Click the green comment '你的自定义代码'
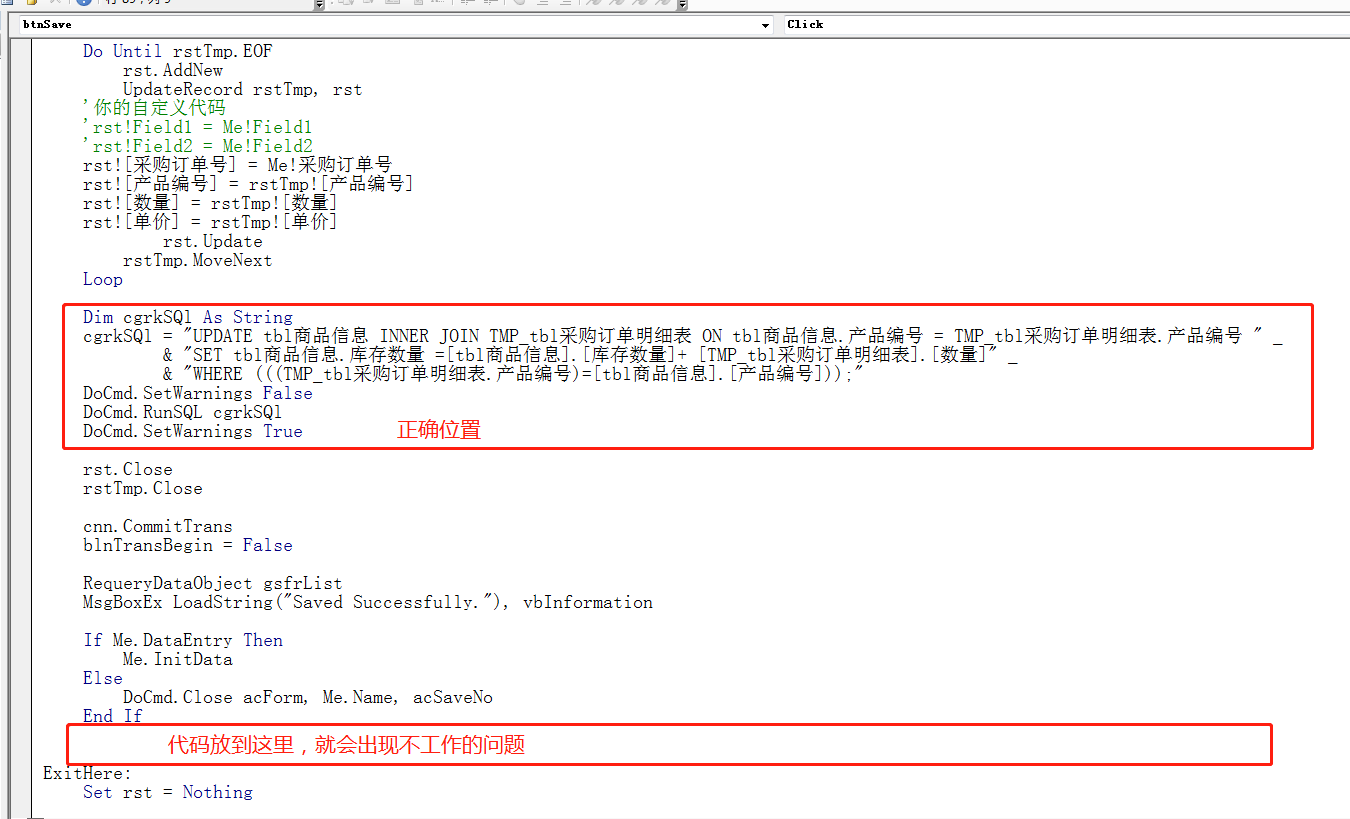Screen dimensions: 1350x819 coord(154,108)
